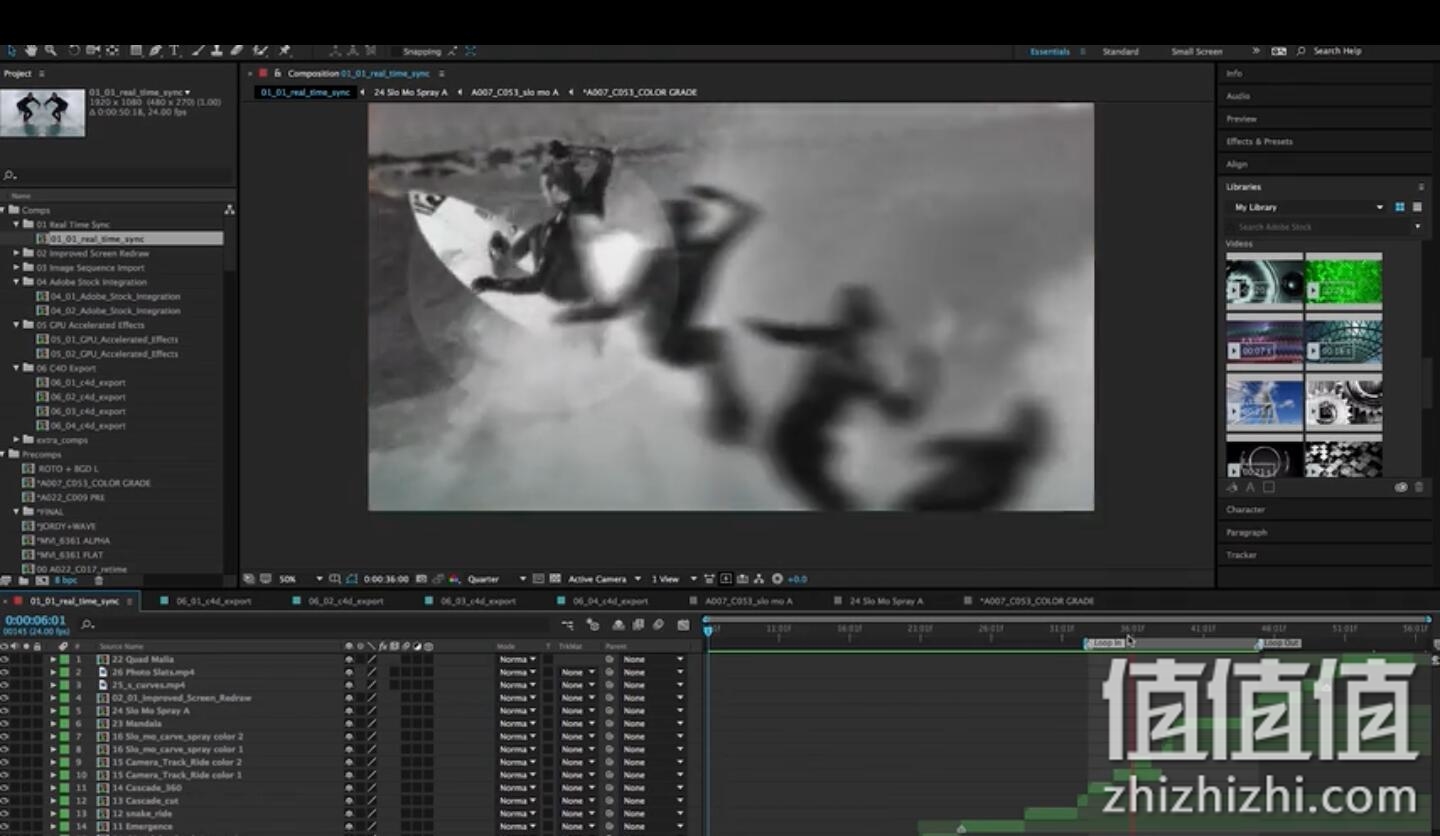1440x836 pixels.
Task: Open the Info panel
Action: [1234, 73]
